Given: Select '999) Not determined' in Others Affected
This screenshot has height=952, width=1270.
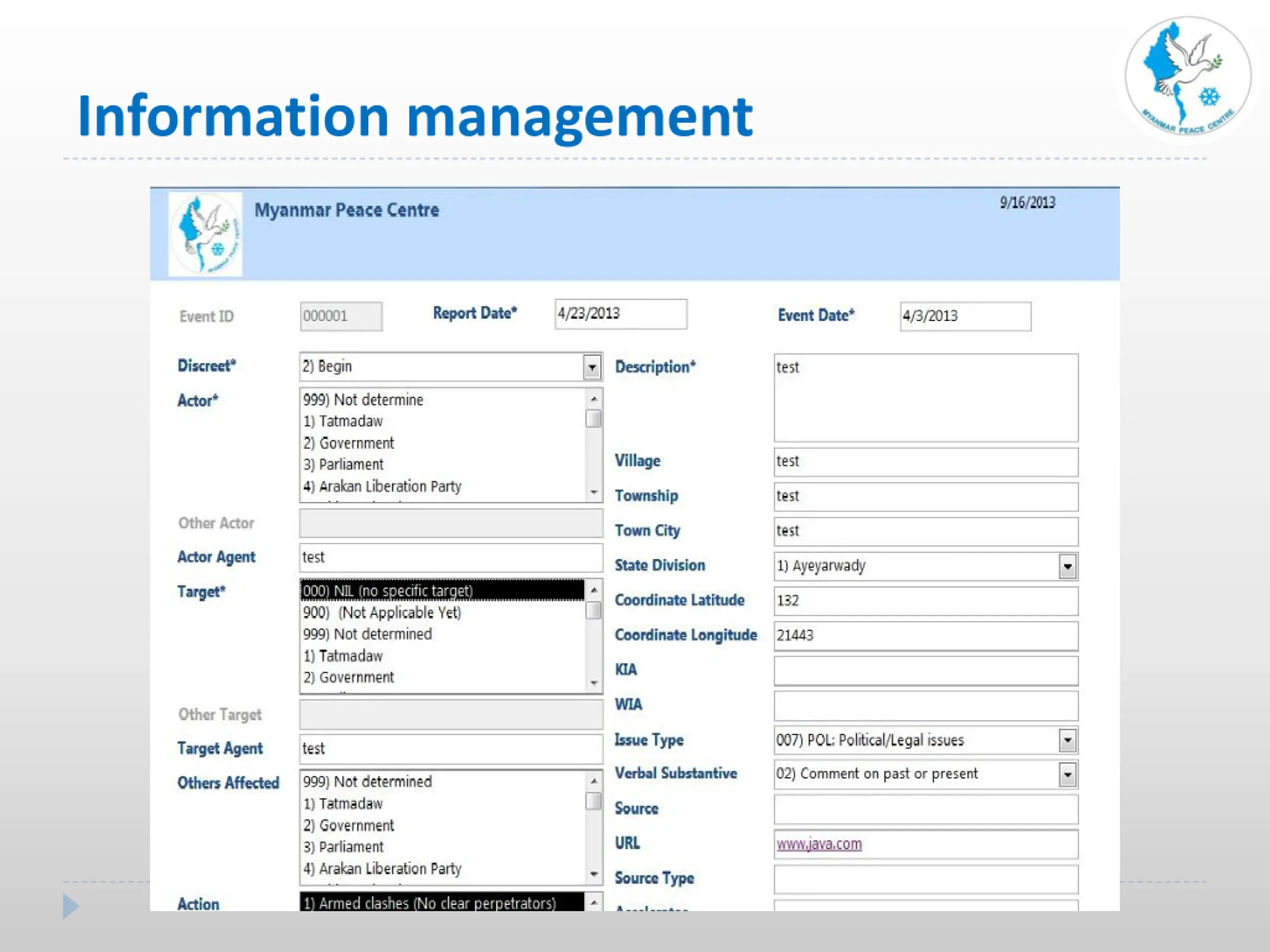Looking at the screenshot, I should pyautogui.click(x=443, y=781).
